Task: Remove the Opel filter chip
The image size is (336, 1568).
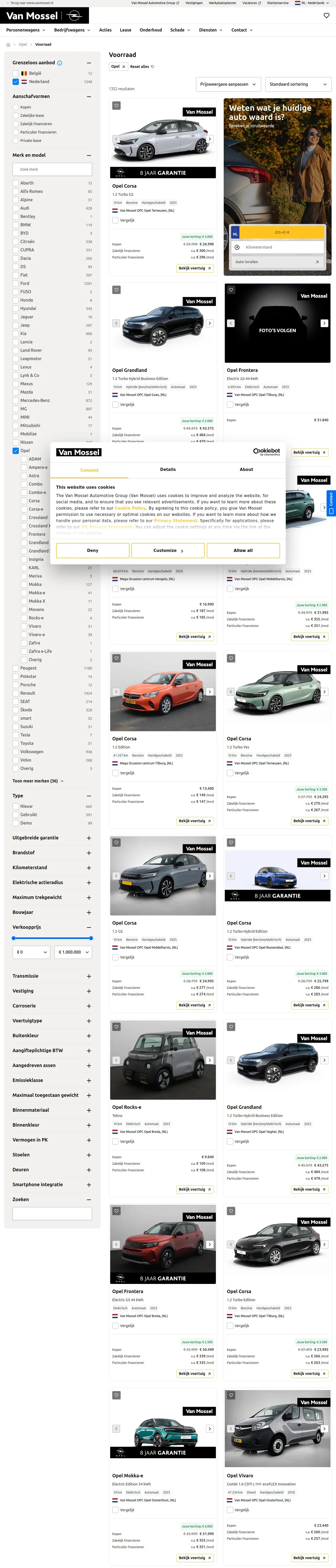Action: click(123, 66)
